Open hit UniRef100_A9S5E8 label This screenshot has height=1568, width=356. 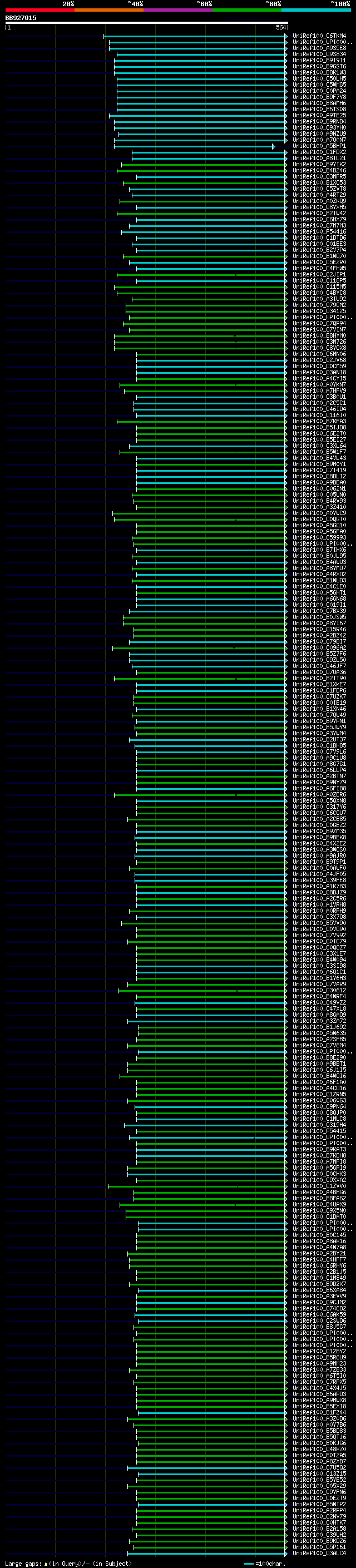[x=319, y=48]
